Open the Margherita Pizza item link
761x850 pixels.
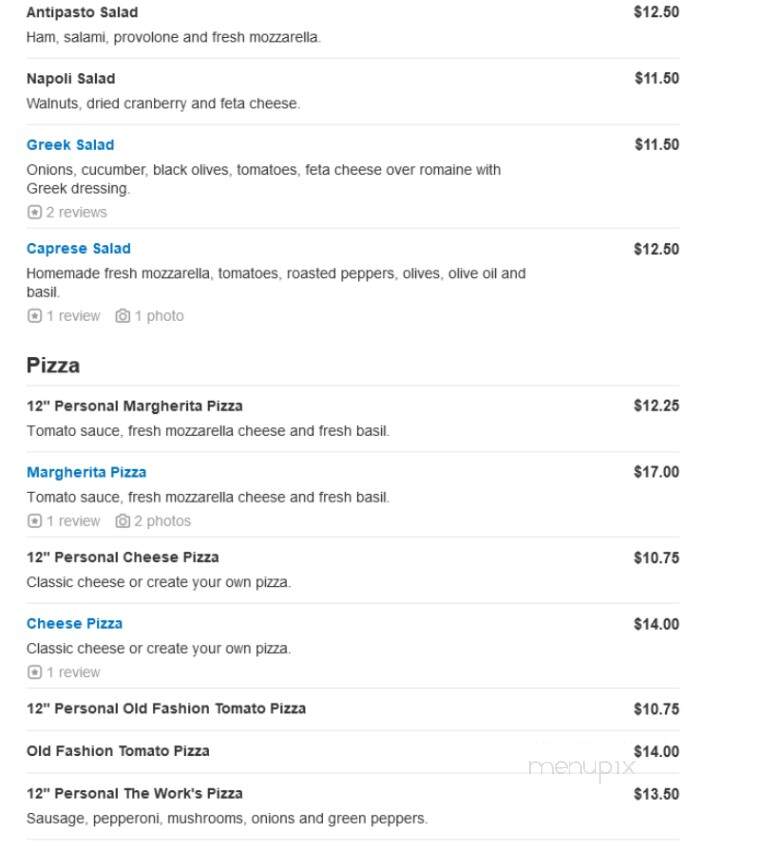87,472
